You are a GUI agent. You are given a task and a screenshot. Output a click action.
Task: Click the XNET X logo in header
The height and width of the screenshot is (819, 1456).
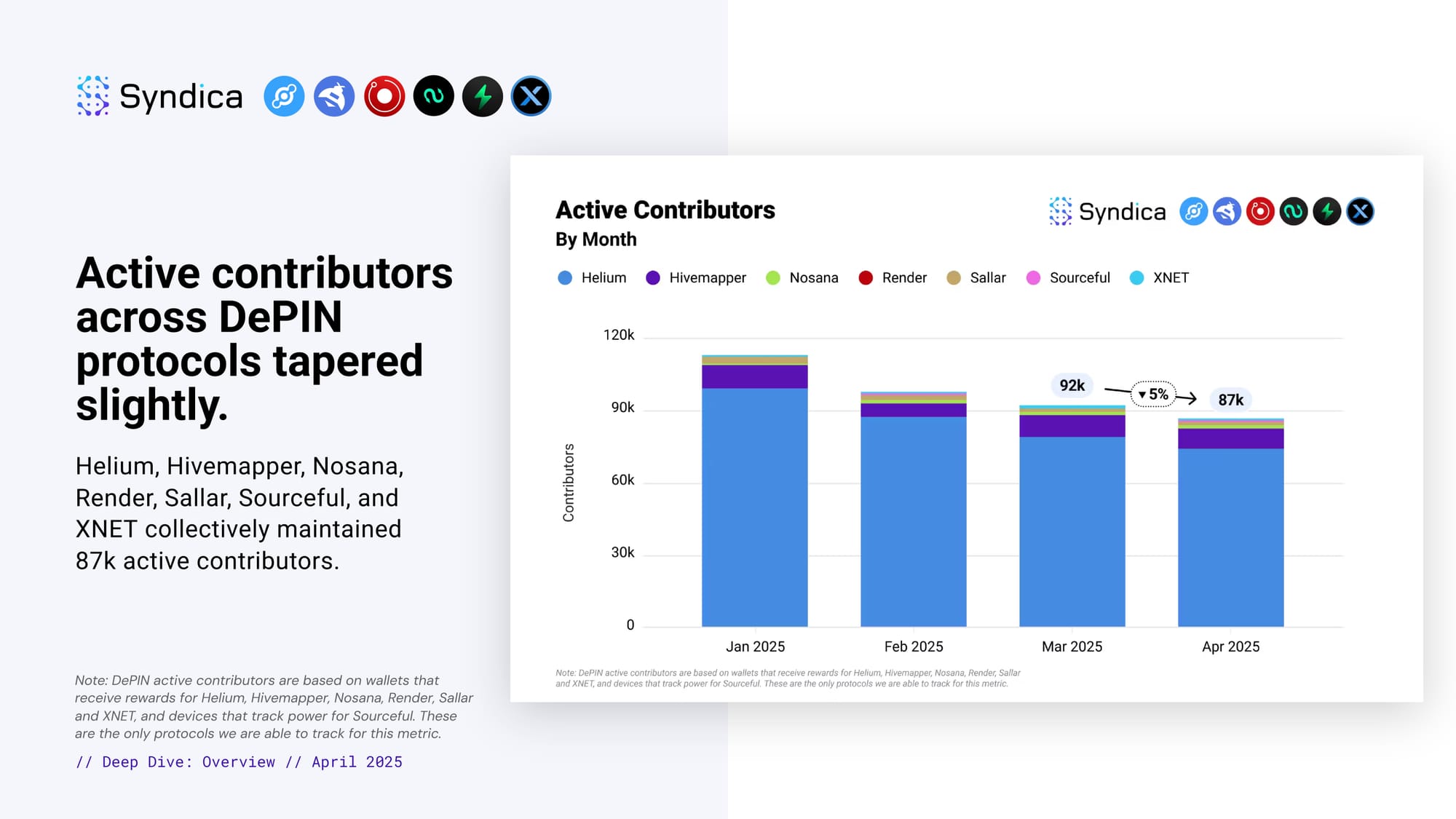[531, 96]
